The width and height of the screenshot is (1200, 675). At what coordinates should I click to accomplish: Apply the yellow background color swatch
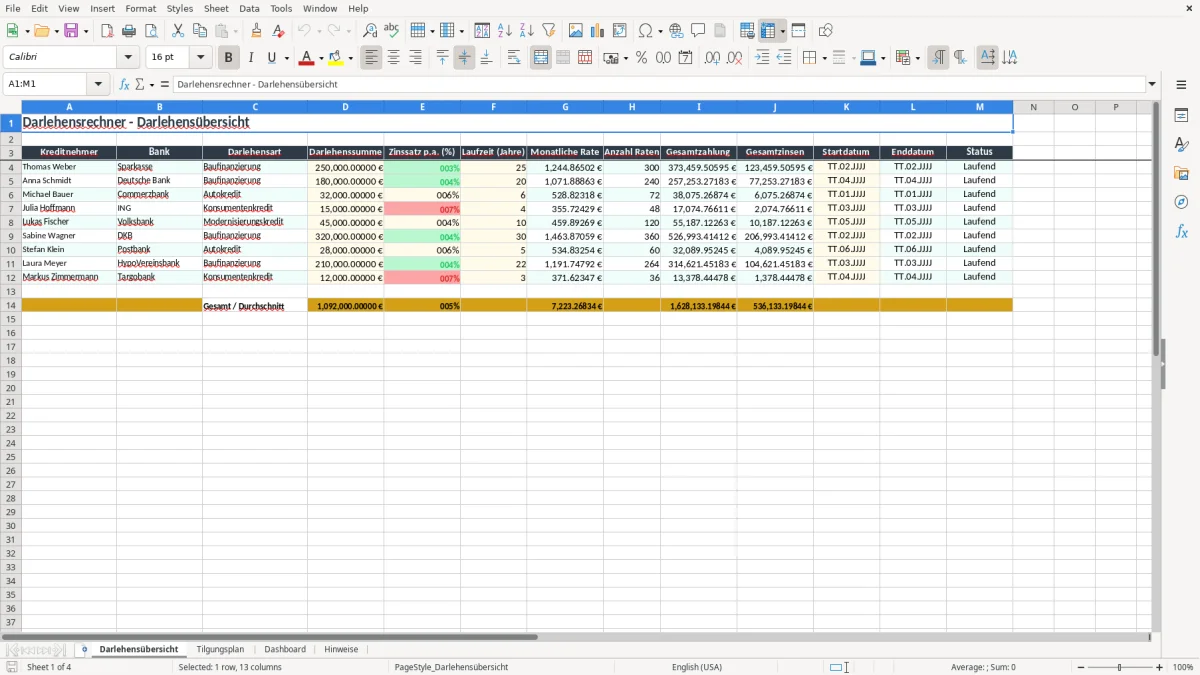[336, 58]
